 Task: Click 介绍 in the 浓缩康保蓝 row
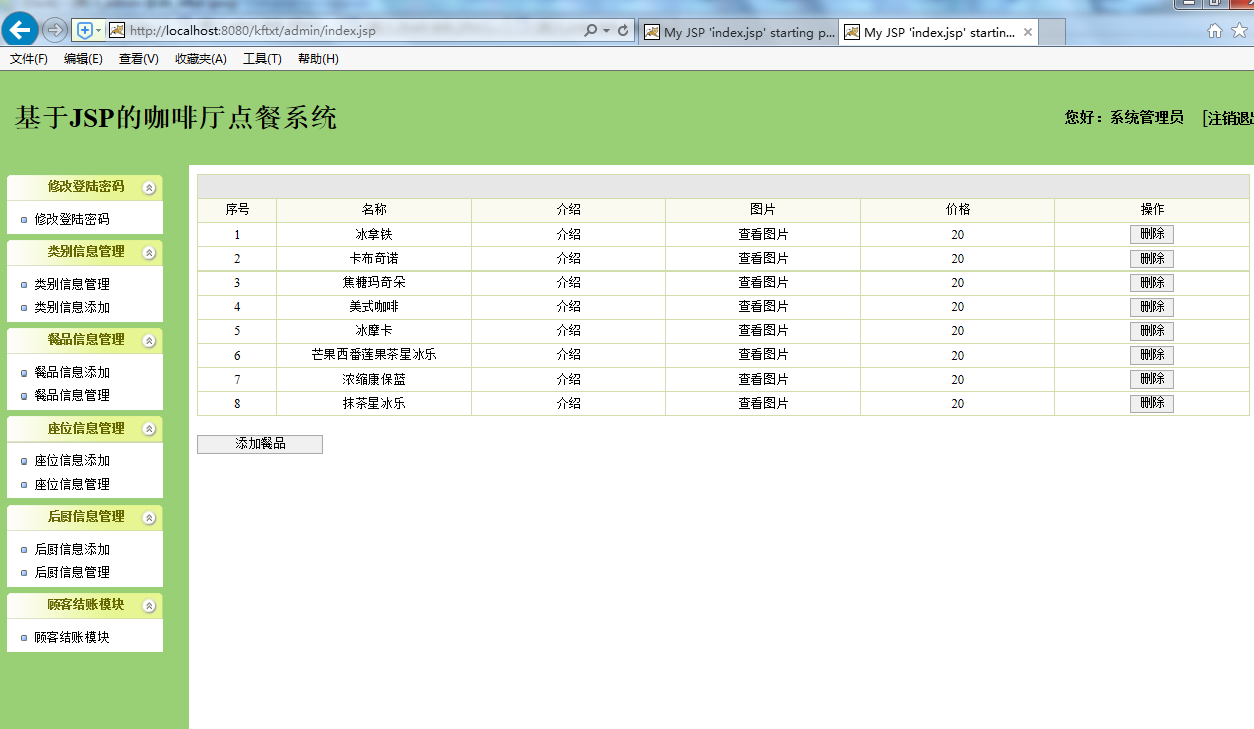[568, 379]
